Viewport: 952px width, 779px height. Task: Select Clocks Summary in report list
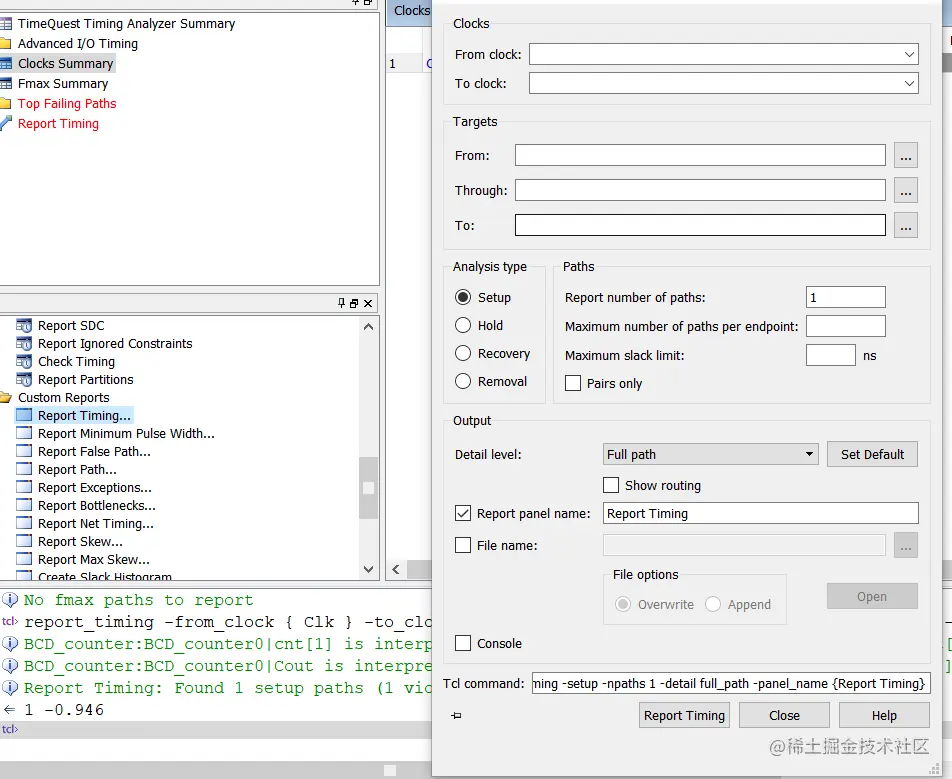point(66,64)
